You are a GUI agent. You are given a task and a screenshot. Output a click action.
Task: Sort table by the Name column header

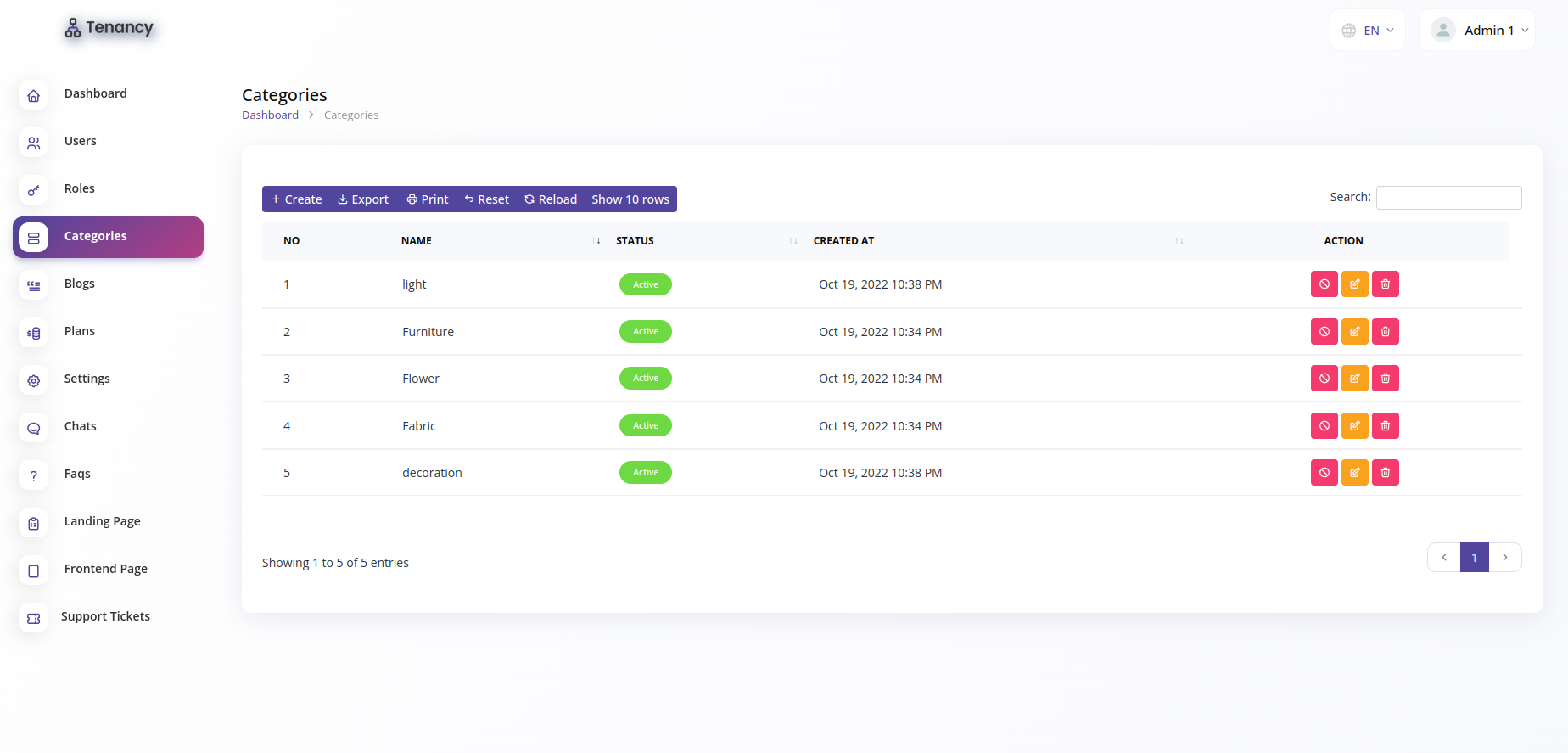pos(417,241)
